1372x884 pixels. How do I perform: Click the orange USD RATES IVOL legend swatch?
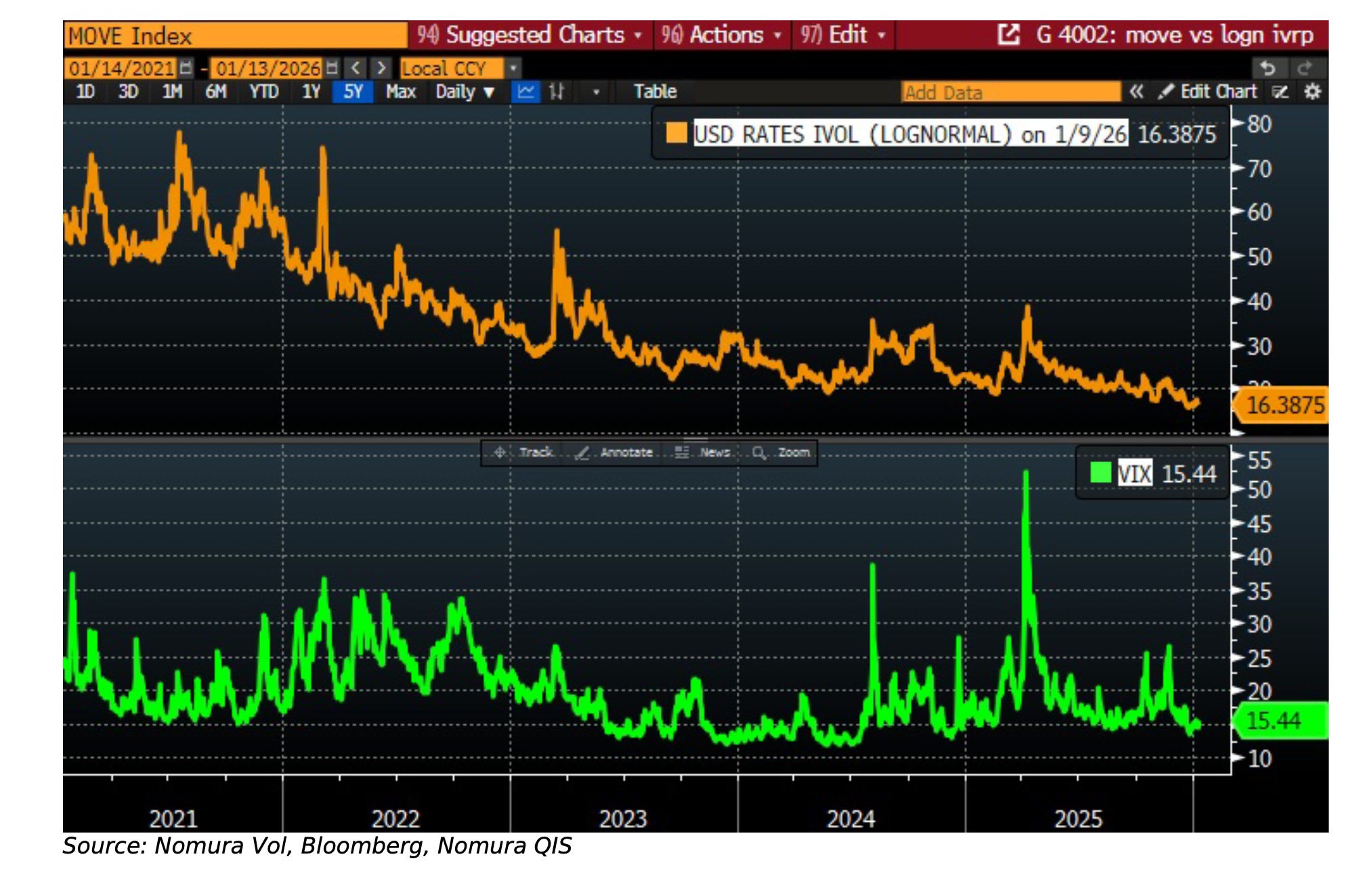coord(676,133)
